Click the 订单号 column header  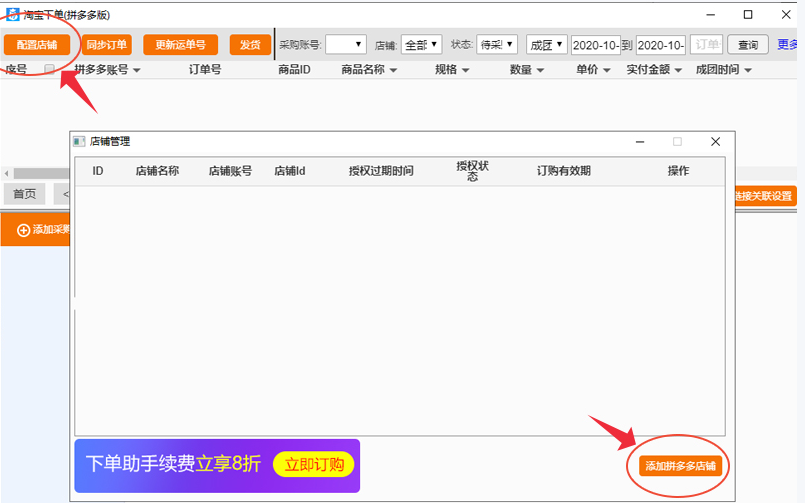[205, 69]
